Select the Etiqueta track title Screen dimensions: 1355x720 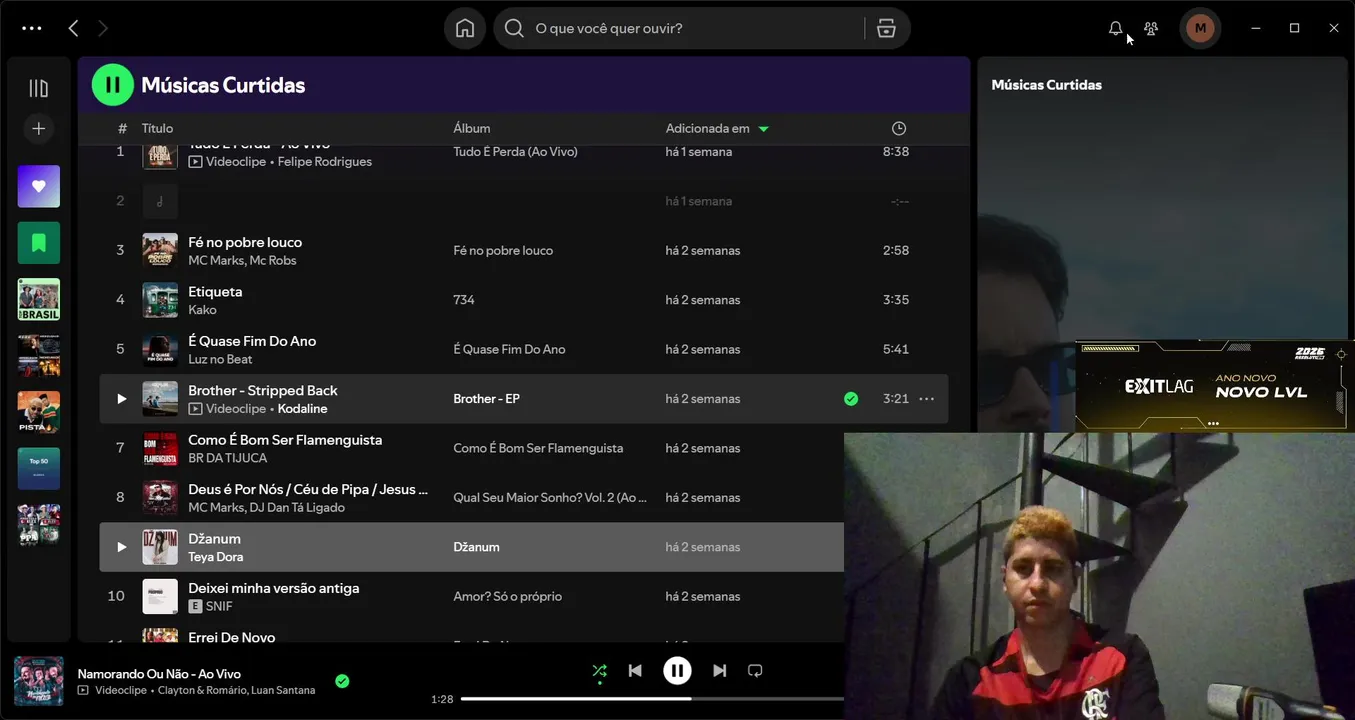(215, 291)
